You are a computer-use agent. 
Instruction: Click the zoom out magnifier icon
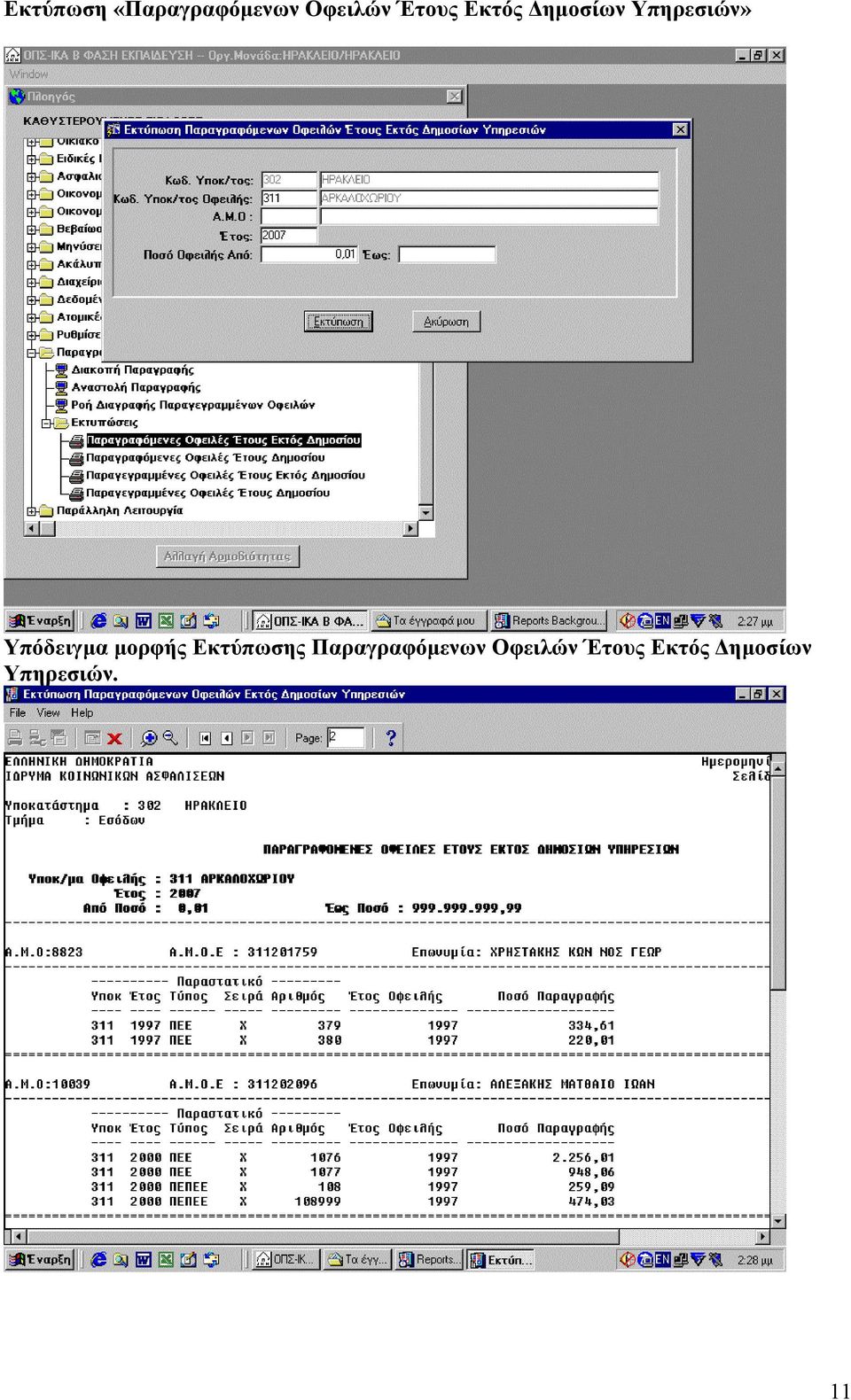pos(169,737)
